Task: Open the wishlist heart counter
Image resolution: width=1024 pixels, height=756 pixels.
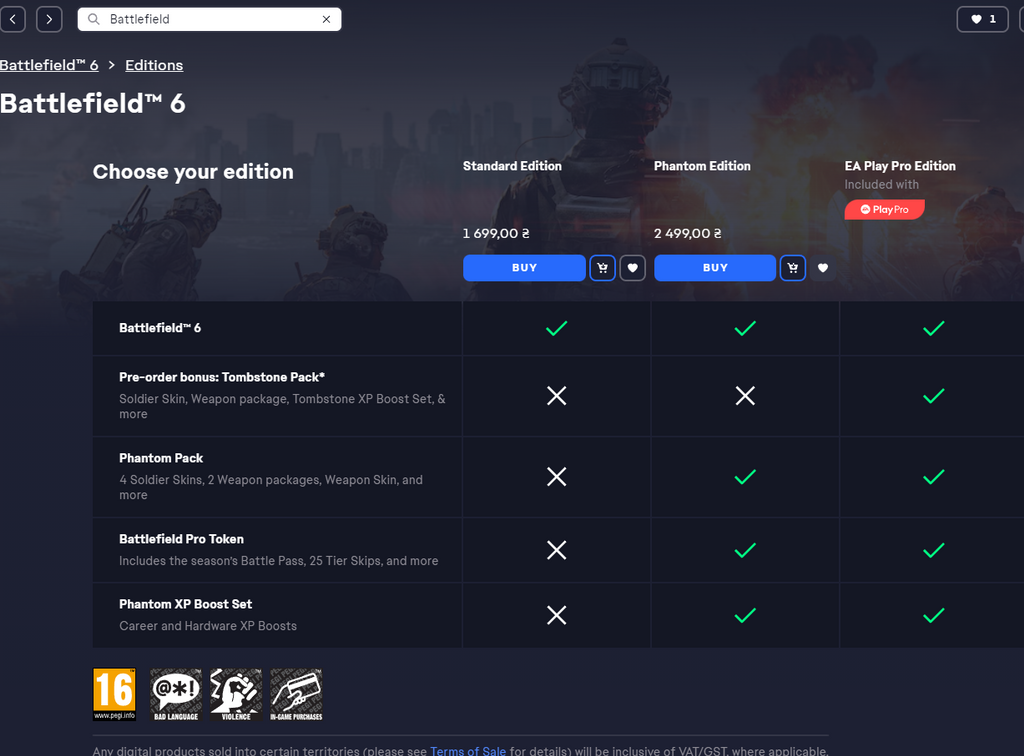Action: click(x=982, y=19)
